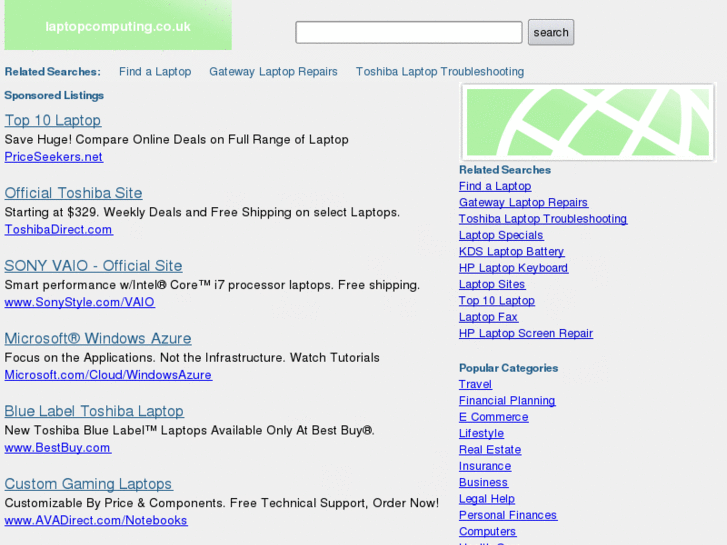Image resolution: width=727 pixels, height=545 pixels.
Task: Go to the Financial Planning category
Action: pyautogui.click(x=507, y=401)
